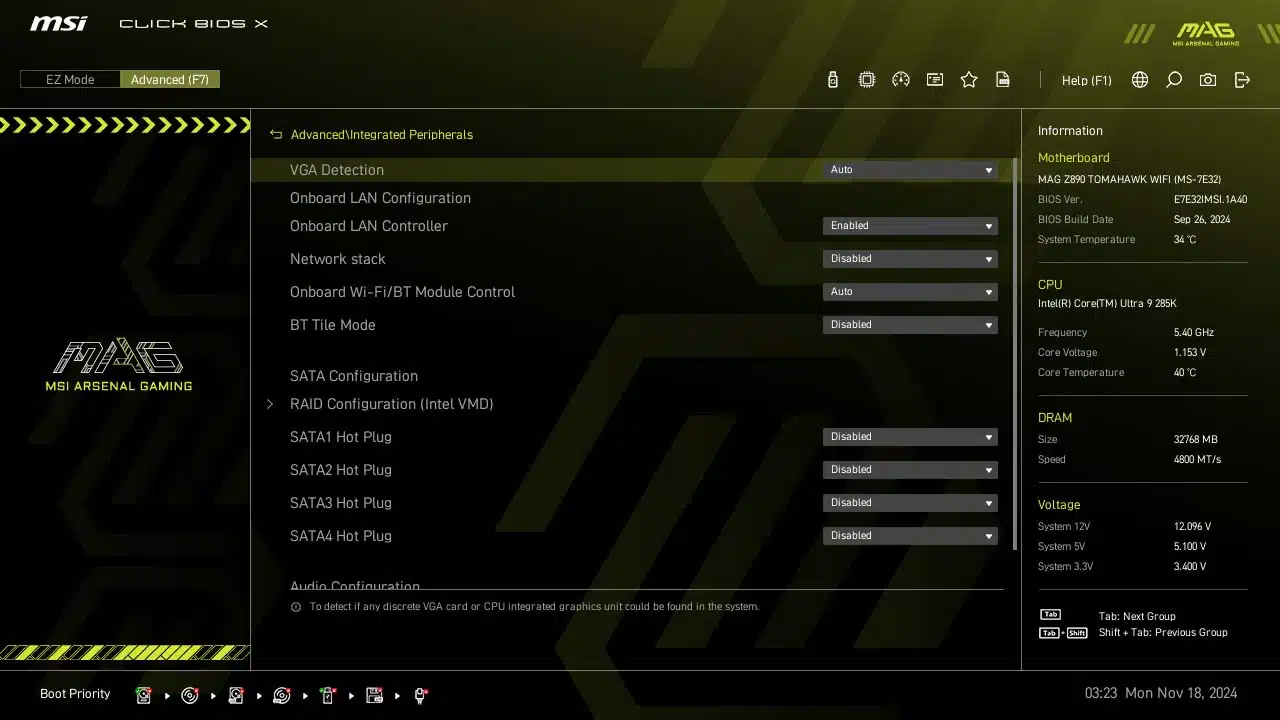
Task: Select the Network stack label
Action: (x=338, y=259)
